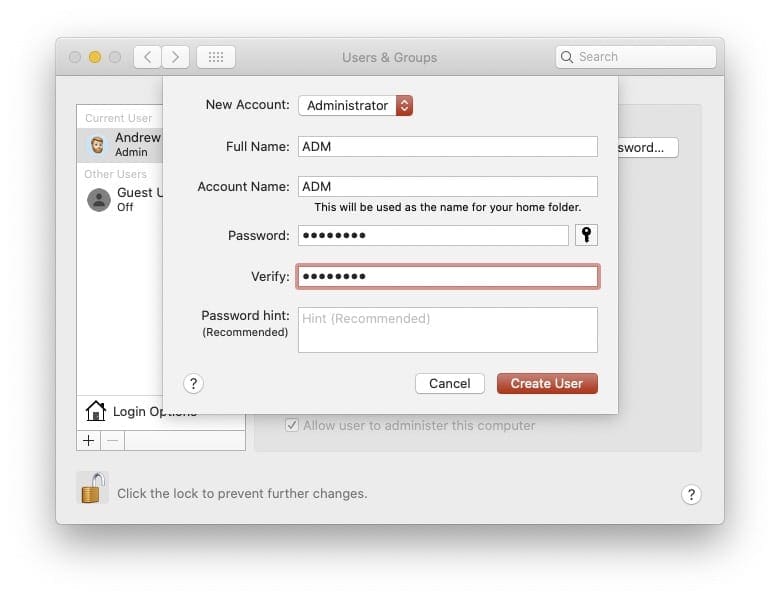
Task: Click the remove user minus button
Action: (x=113, y=441)
